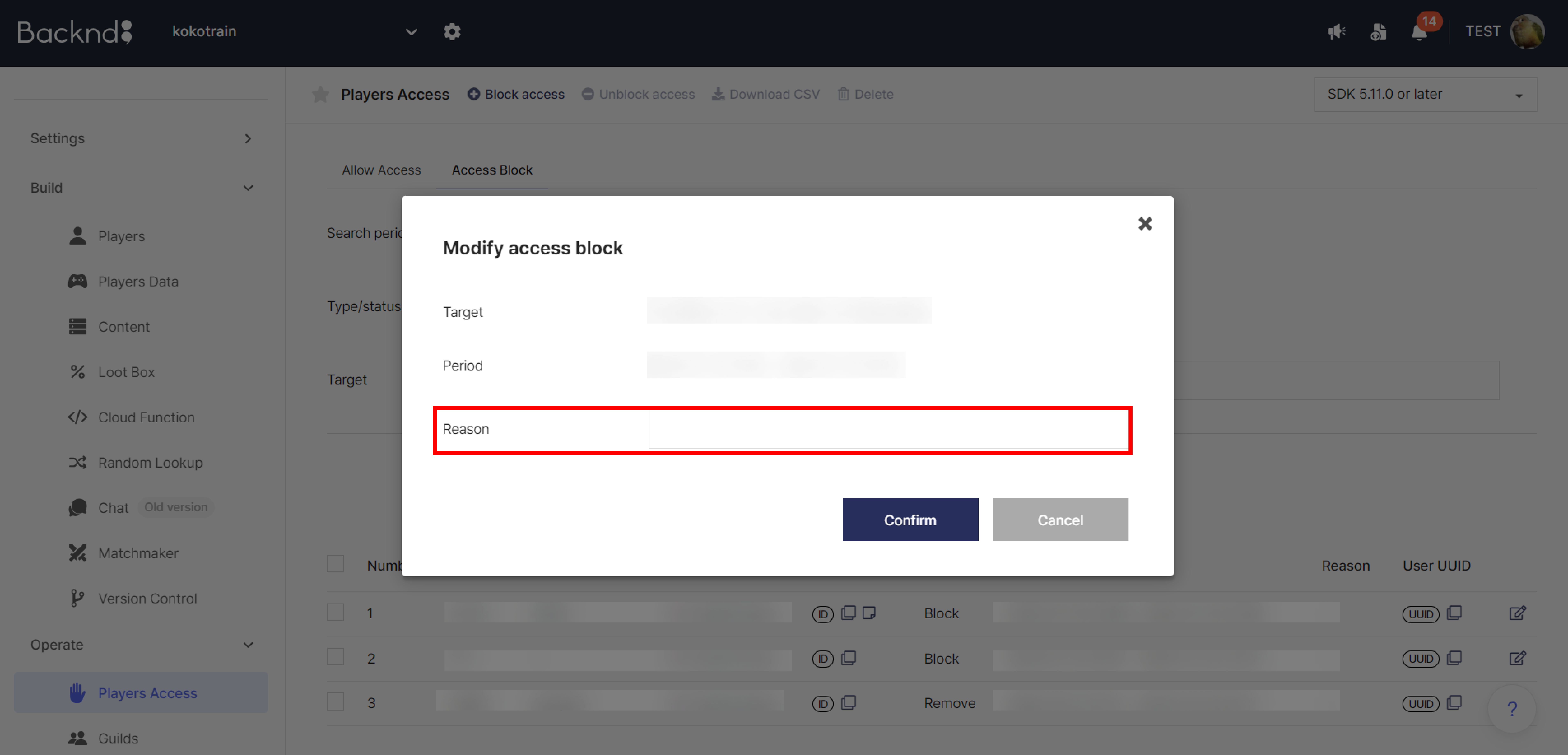Click Delete toolbar button
The width and height of the screenshot is (1568, 755).
[x=865, y=94]
